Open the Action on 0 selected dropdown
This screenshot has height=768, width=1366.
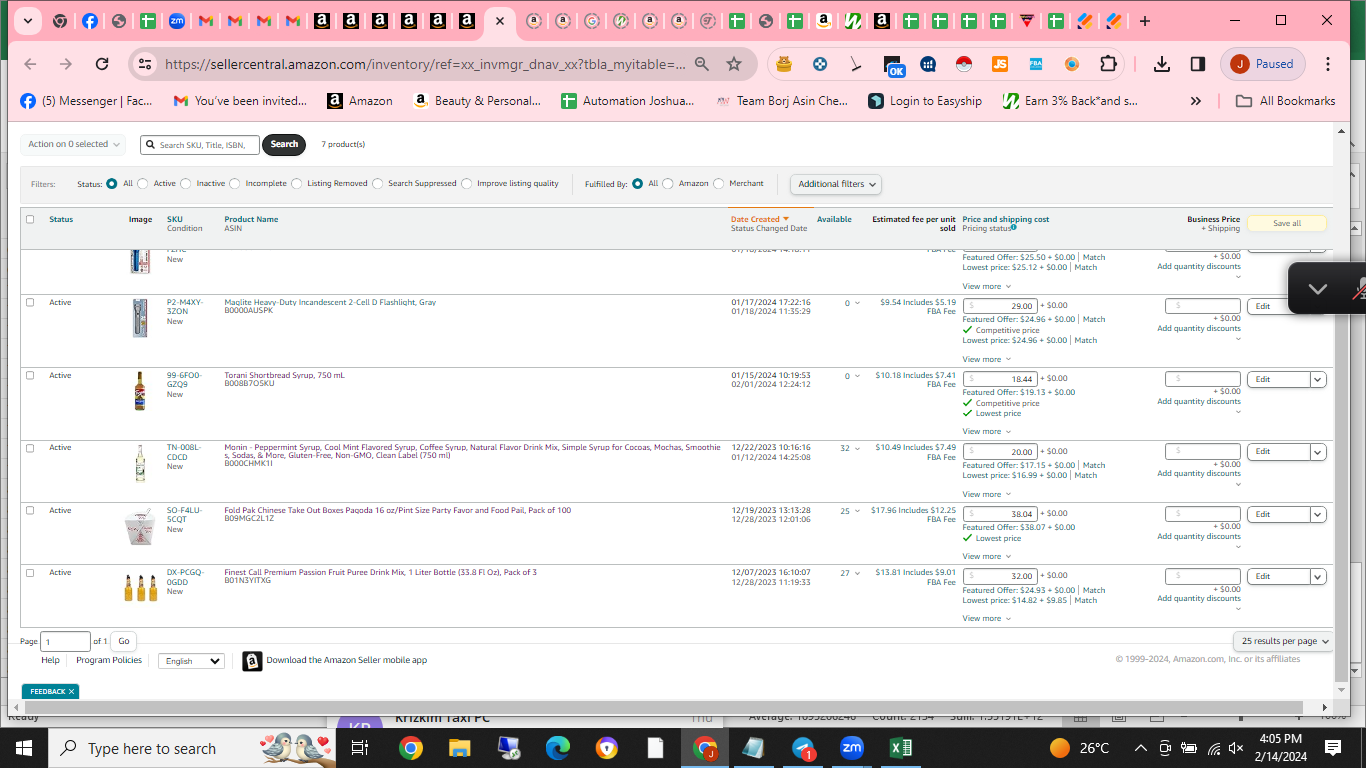(73, 144)
